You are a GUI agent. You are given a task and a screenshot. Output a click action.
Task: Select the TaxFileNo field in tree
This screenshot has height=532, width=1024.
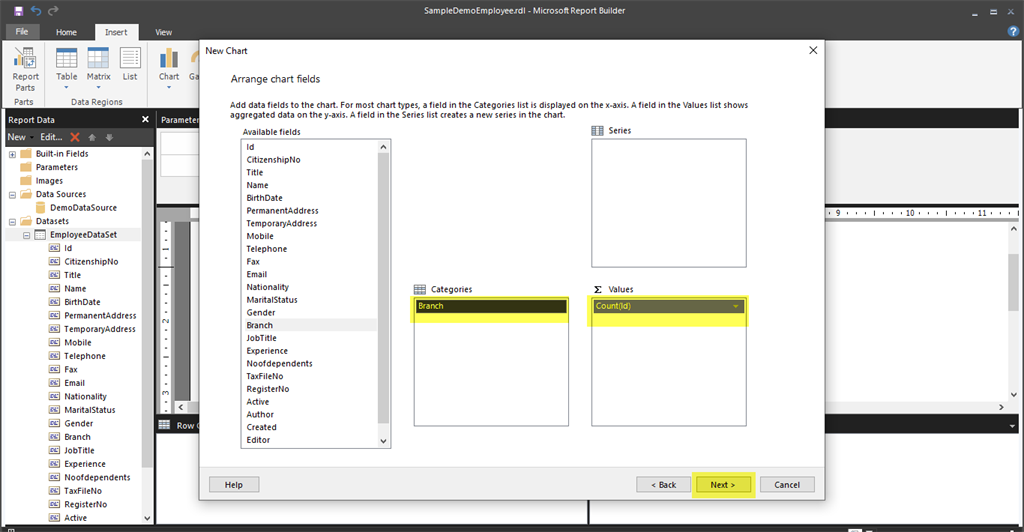tap(83, 491)
